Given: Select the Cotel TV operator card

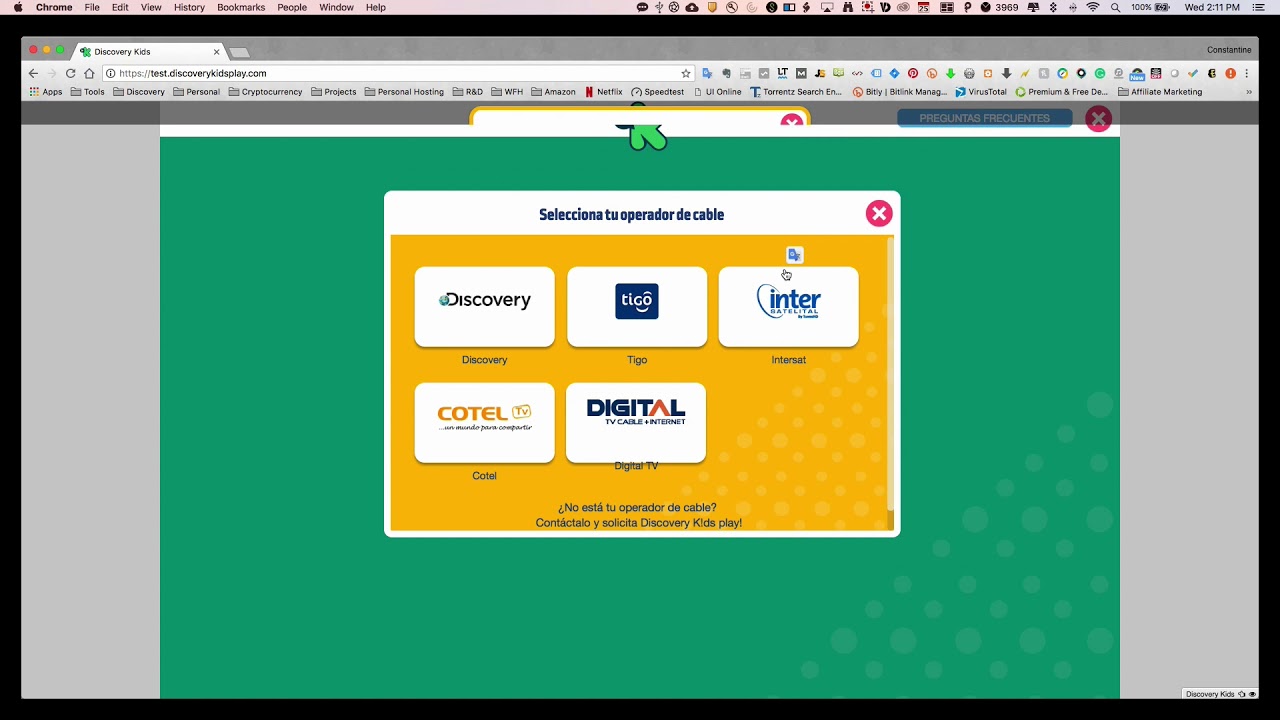Looking at the screenshot, I should (x=484, y=422).
